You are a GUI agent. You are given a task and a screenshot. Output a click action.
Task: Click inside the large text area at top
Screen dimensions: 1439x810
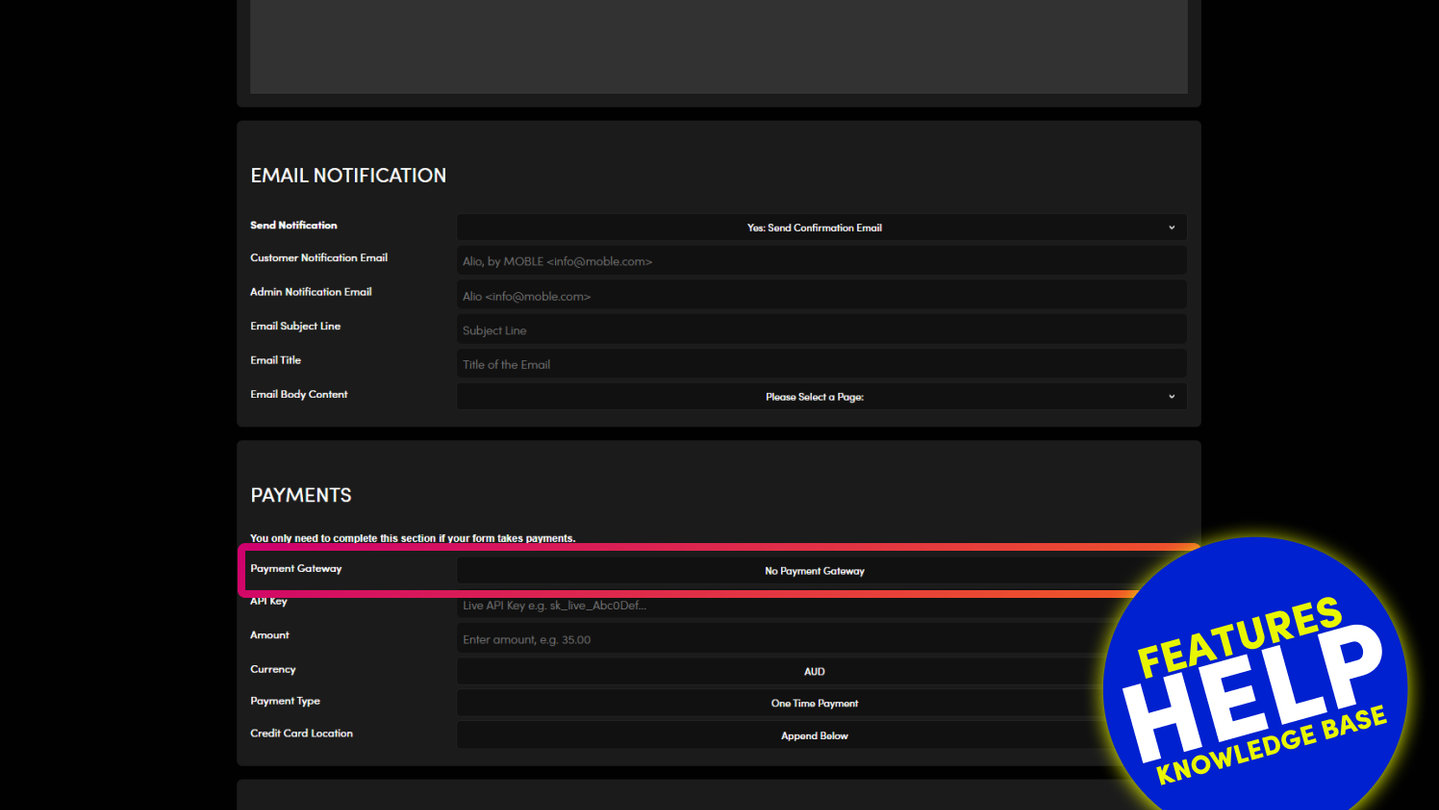[718, 46]
